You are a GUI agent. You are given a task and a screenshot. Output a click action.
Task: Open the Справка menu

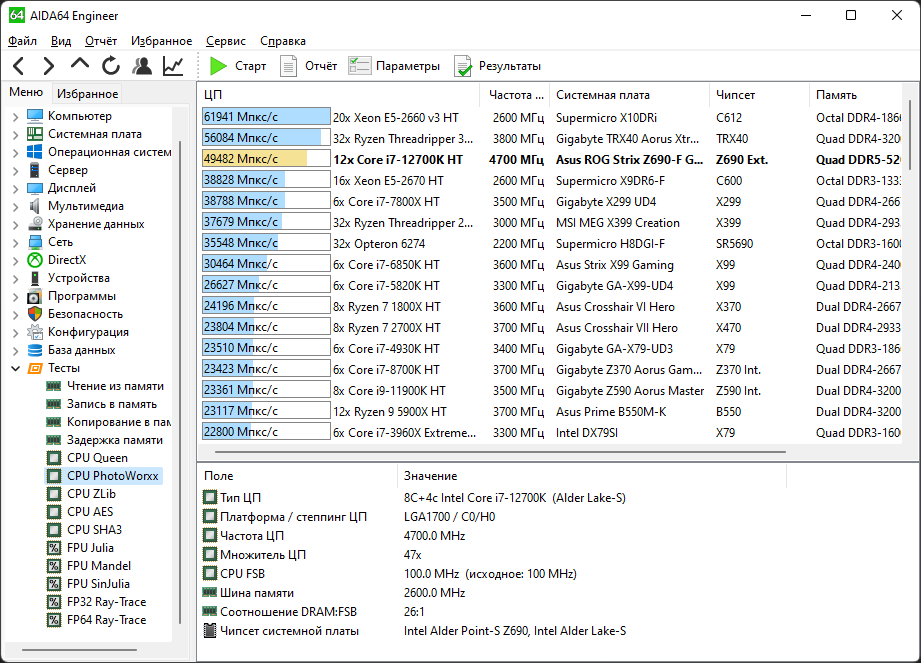[x=283, y=41]
